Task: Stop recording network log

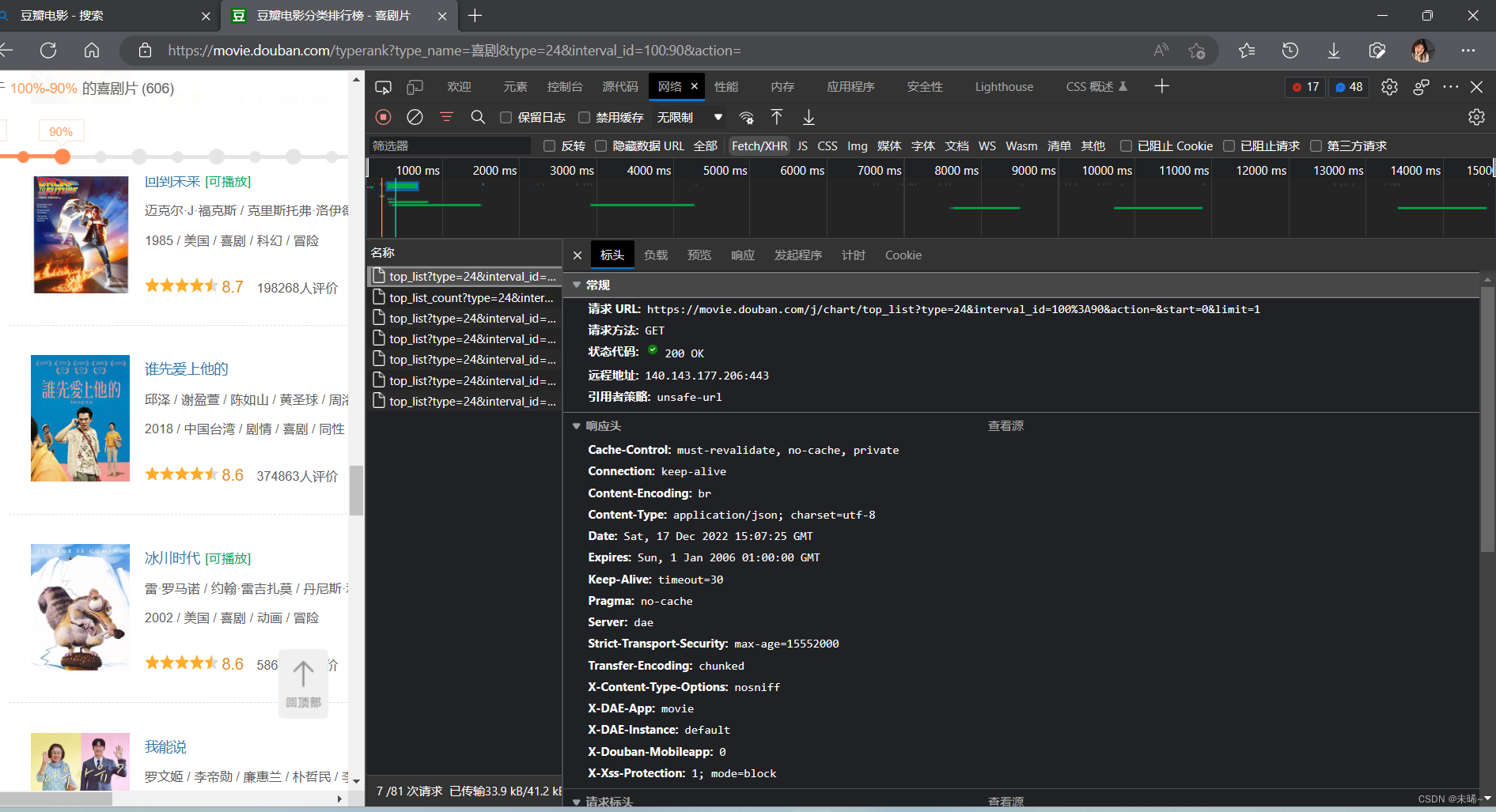Action: point(384,117)
